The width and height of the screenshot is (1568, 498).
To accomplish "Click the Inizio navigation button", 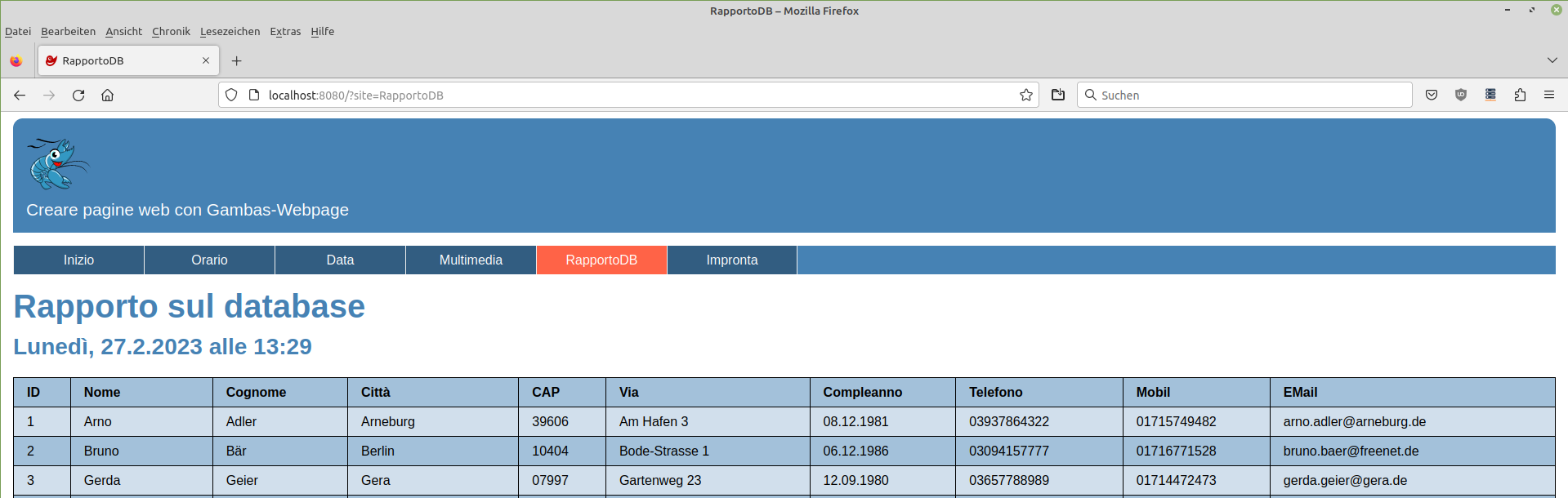I will pos(78,260).
